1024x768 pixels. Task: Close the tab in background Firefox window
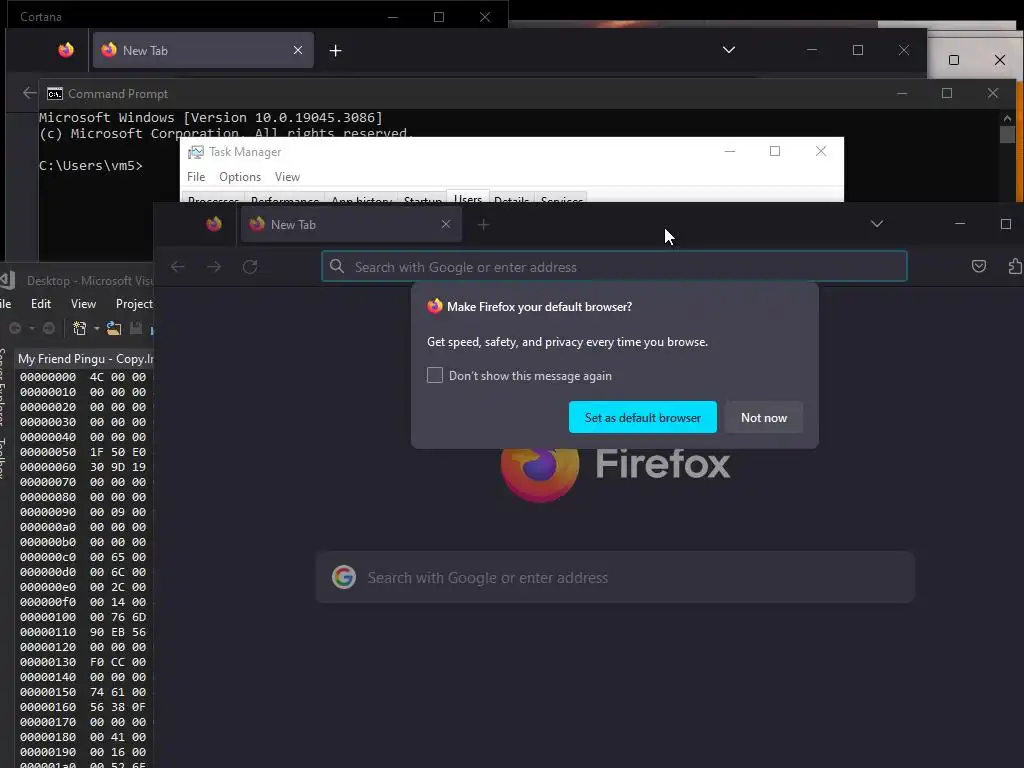298,50
